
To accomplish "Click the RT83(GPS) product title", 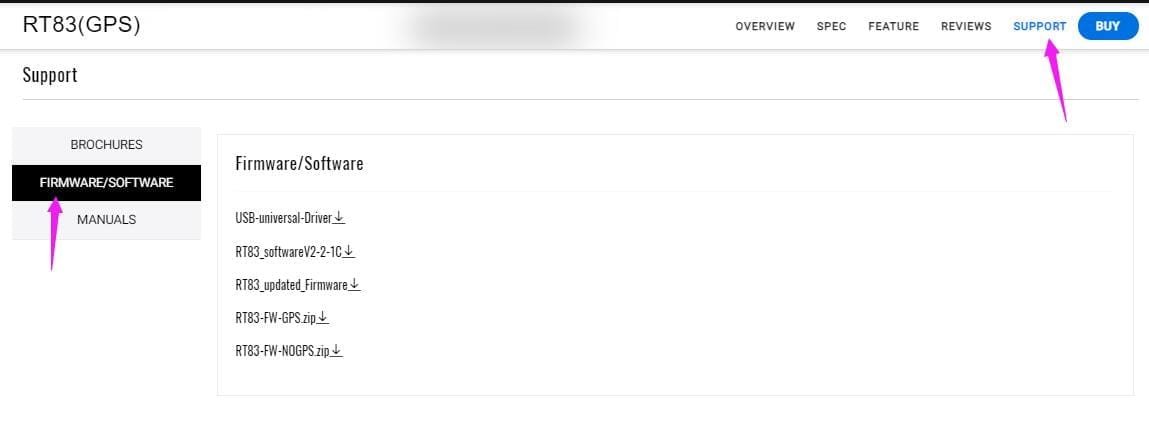I will pos(81,25).
